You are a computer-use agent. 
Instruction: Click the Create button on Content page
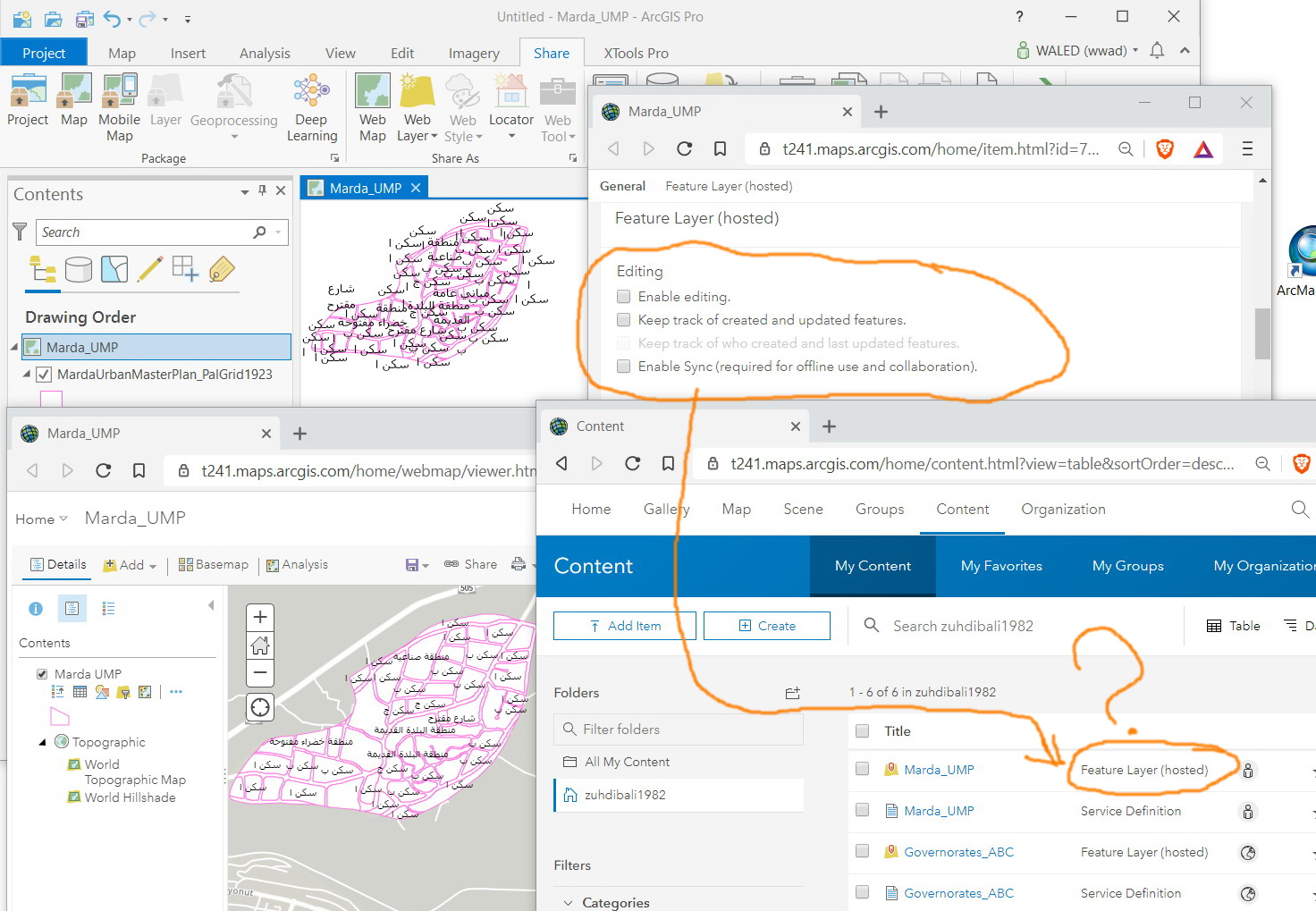click(x=767, y=626)
